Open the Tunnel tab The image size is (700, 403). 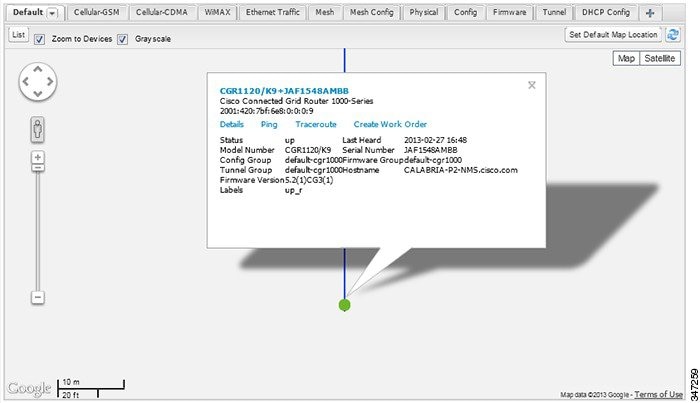pyautogui.click(x=554, y=12)
